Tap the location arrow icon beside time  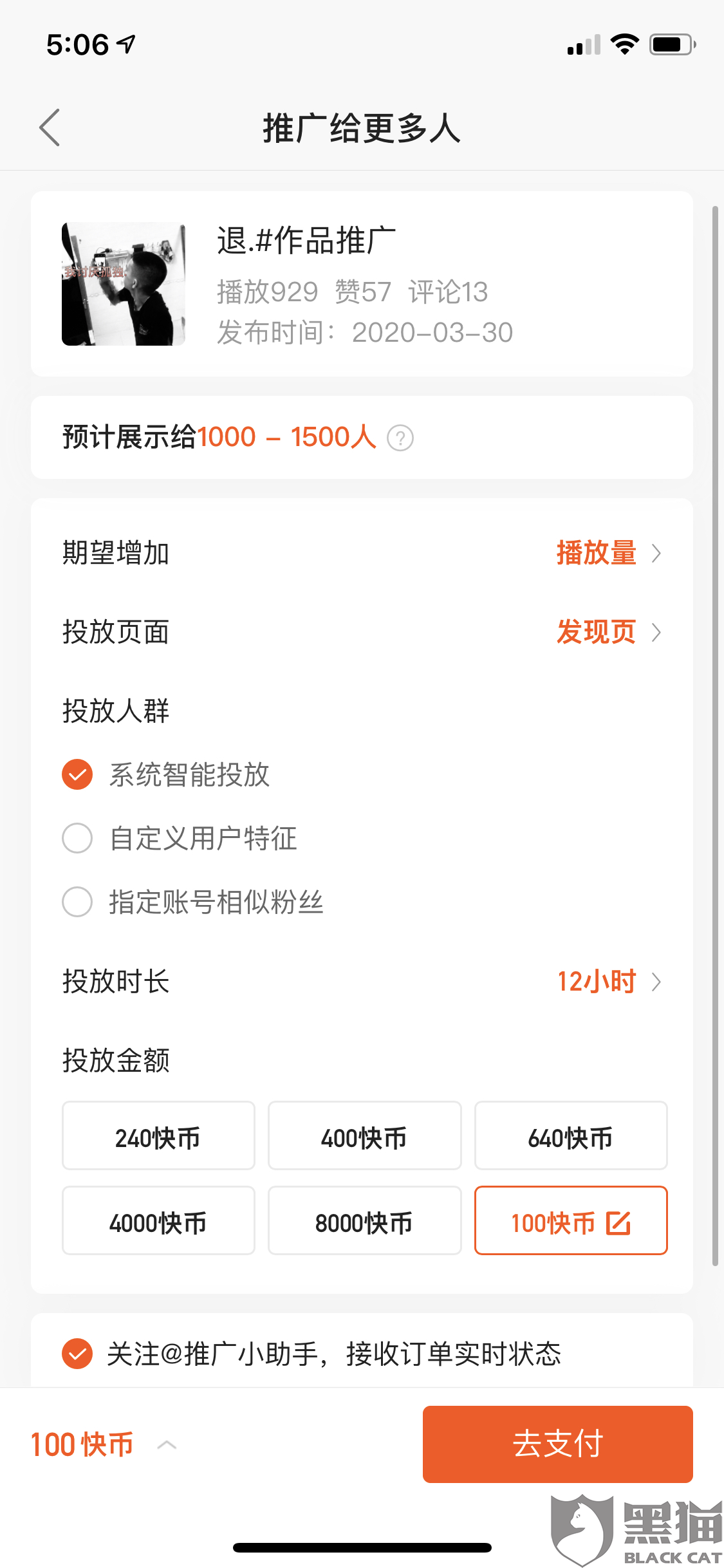[126, 44]
